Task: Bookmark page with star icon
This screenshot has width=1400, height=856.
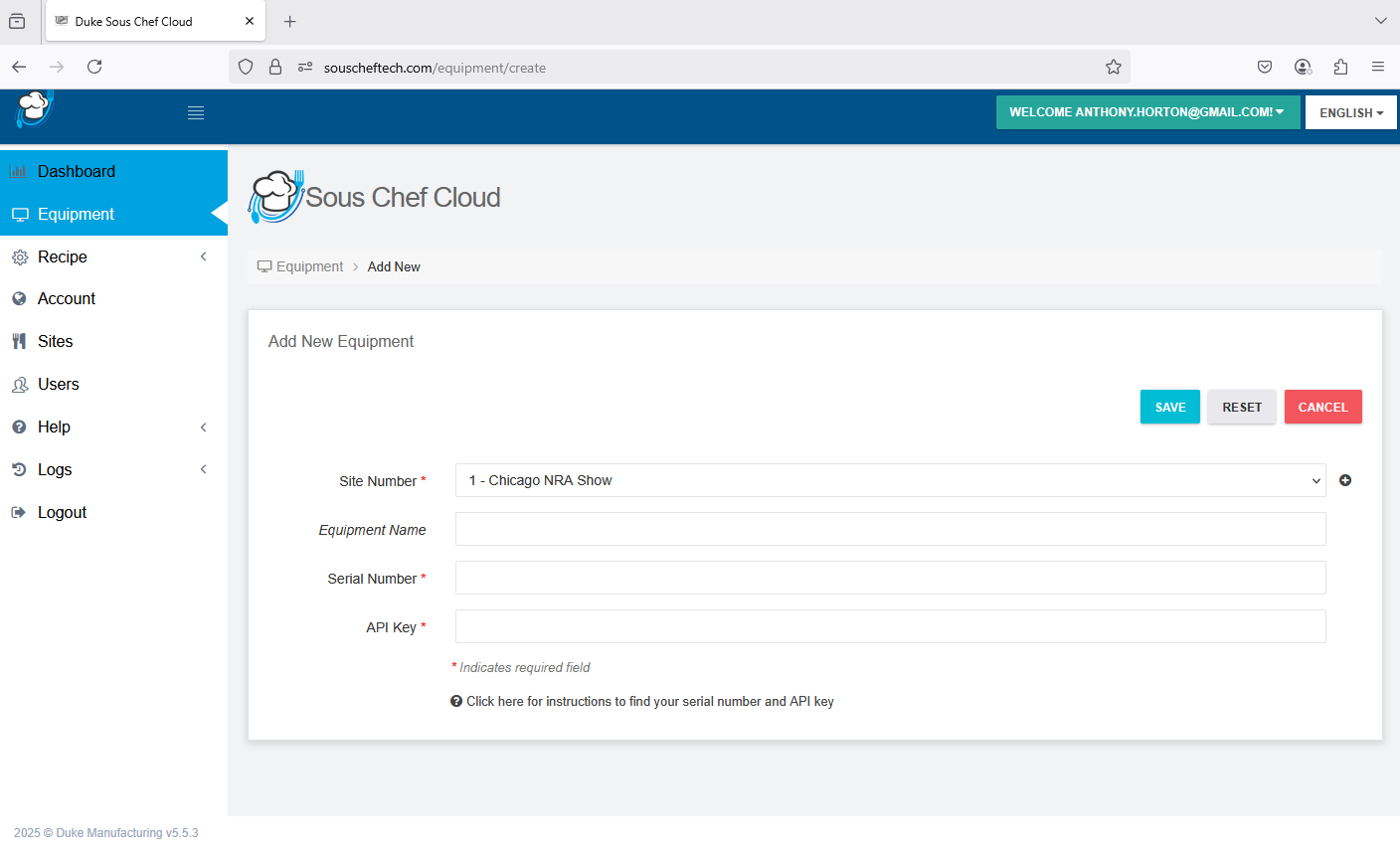Action: [1114, 67]
